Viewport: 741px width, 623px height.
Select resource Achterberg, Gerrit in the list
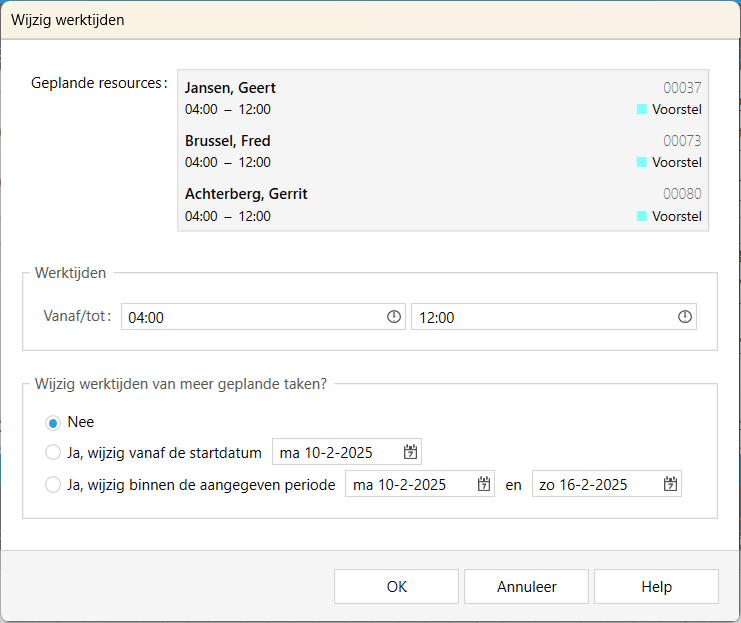246,194
